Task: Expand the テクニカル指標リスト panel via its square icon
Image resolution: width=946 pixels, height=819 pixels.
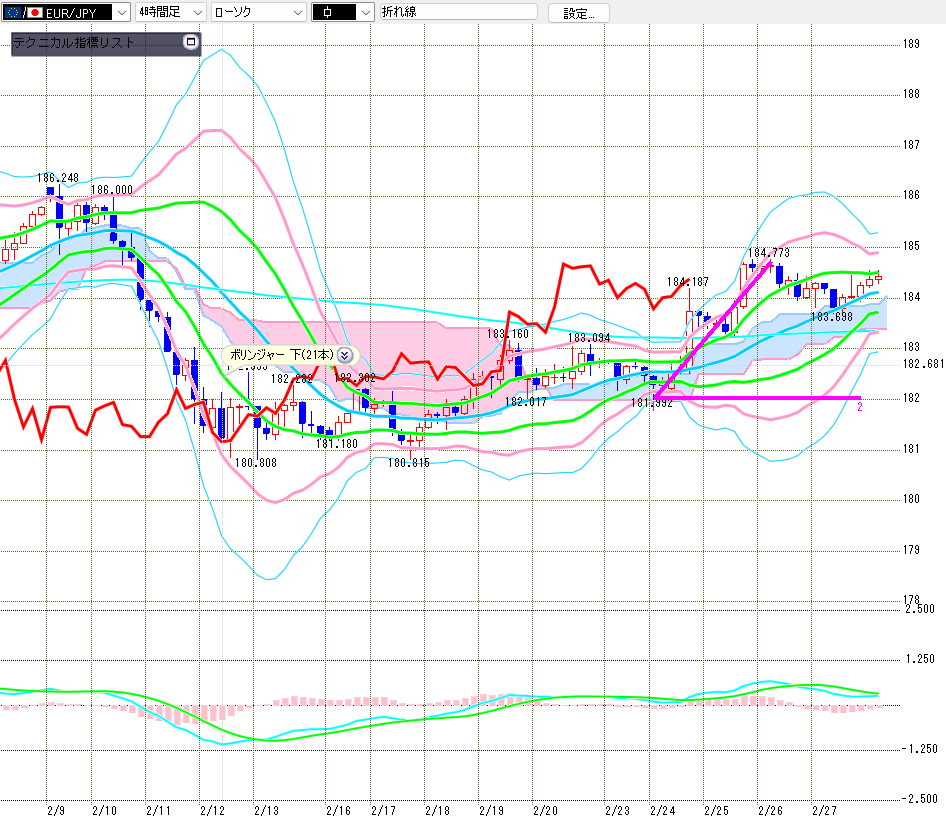Action: (191, 43)
